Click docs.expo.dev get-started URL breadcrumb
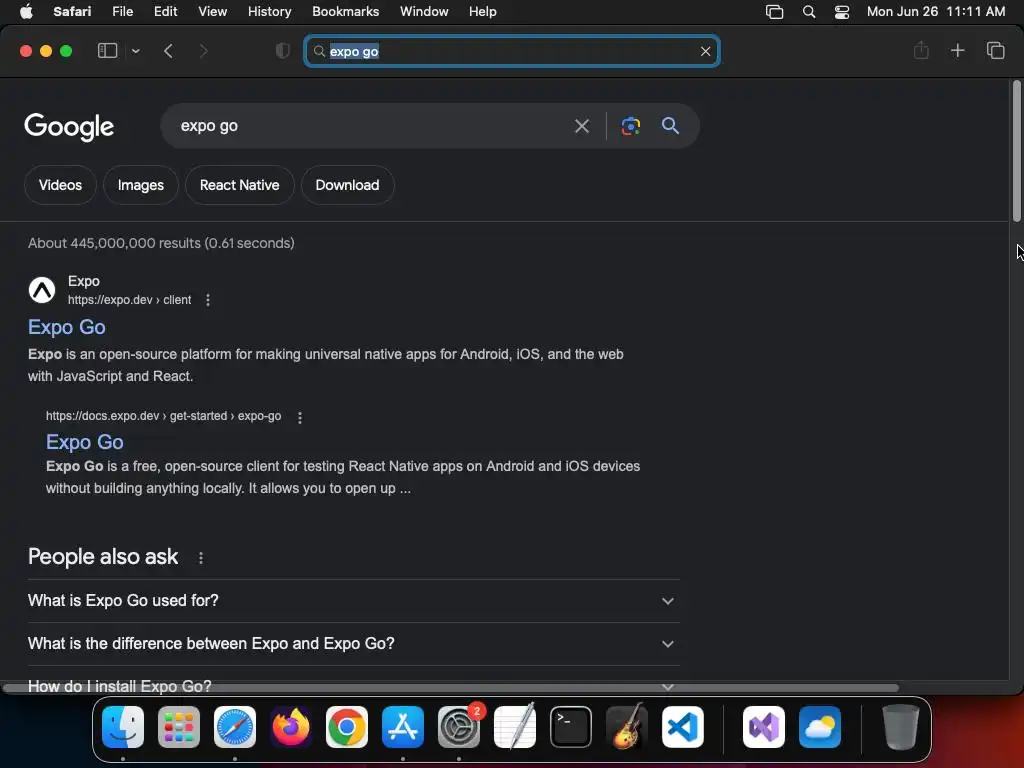Viewport: 1024px width, 768px height. click(x=163, y=416)
